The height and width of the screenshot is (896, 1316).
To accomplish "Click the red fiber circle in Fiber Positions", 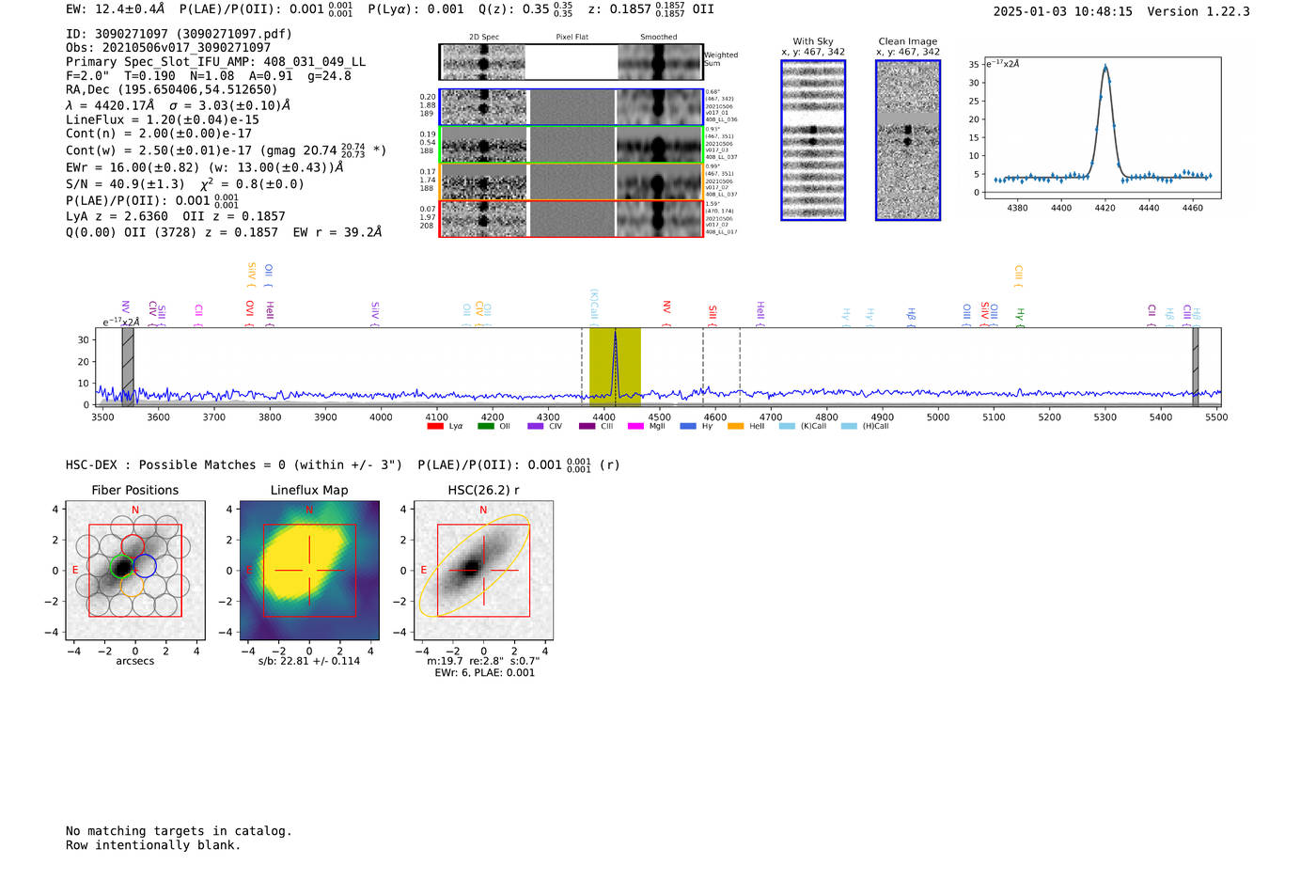I will point(133,546).
